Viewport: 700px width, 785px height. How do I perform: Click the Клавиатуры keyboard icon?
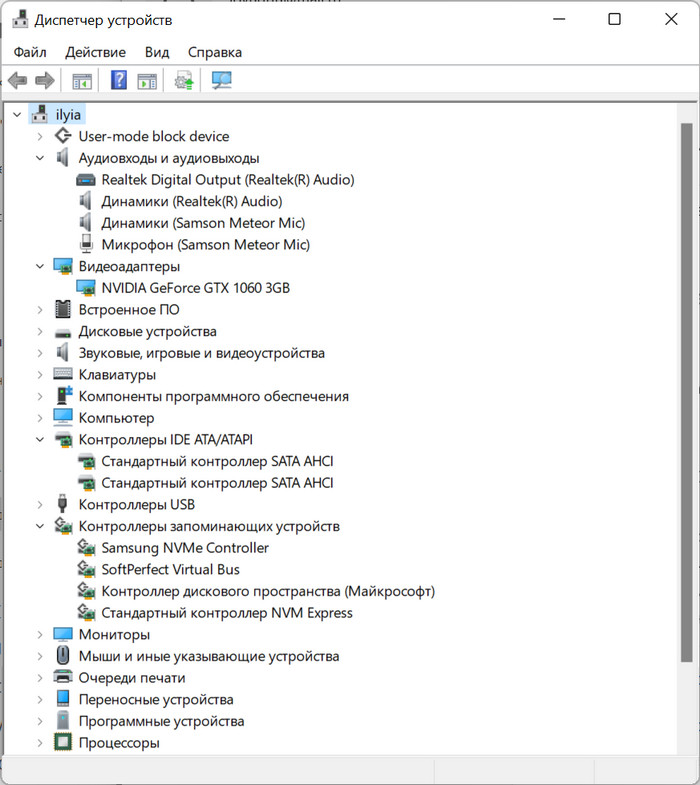click(x=63, y=374)
